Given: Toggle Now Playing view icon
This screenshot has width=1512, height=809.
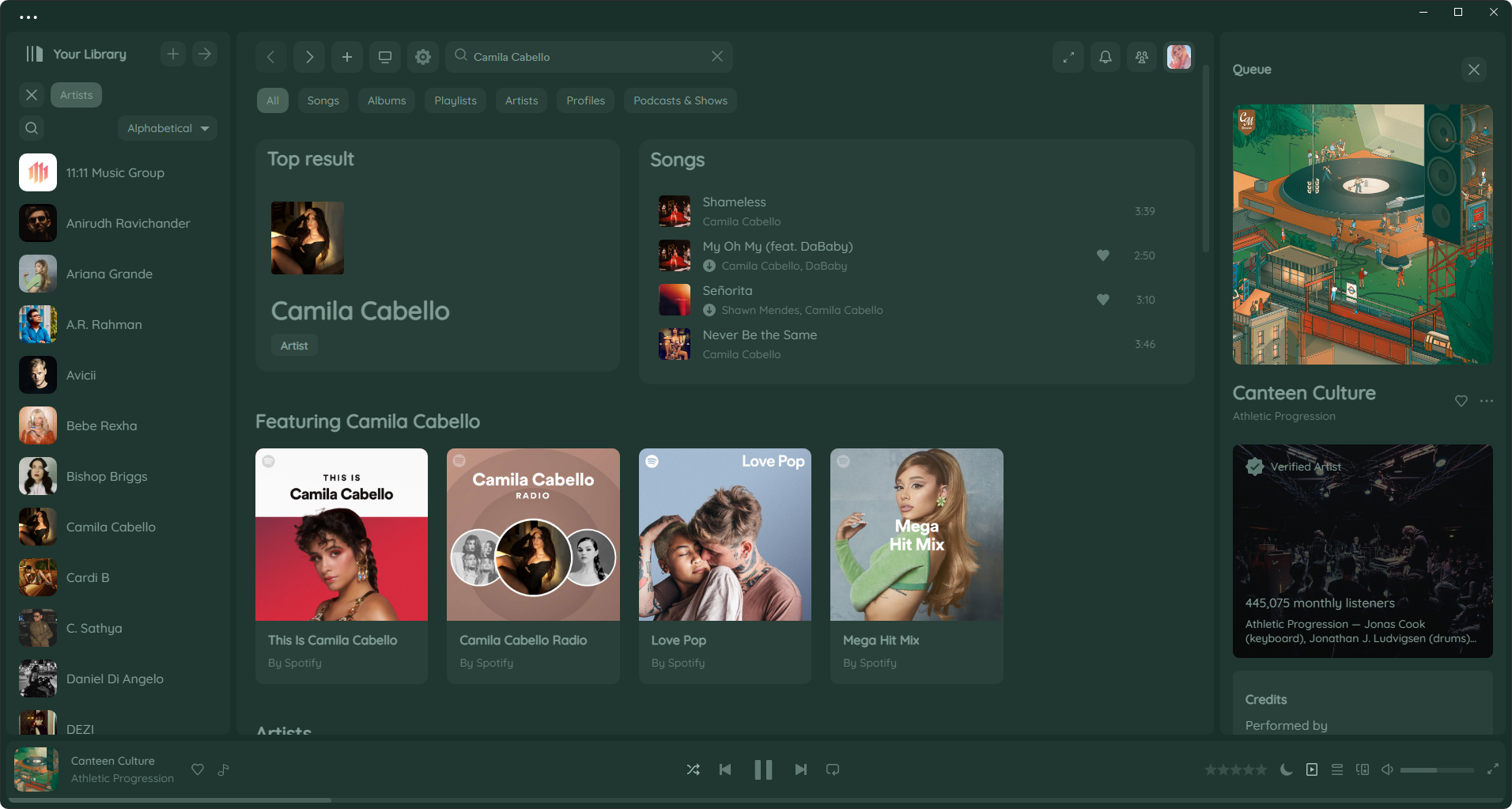Looking at the screenshot, I should coord(1312,769).
